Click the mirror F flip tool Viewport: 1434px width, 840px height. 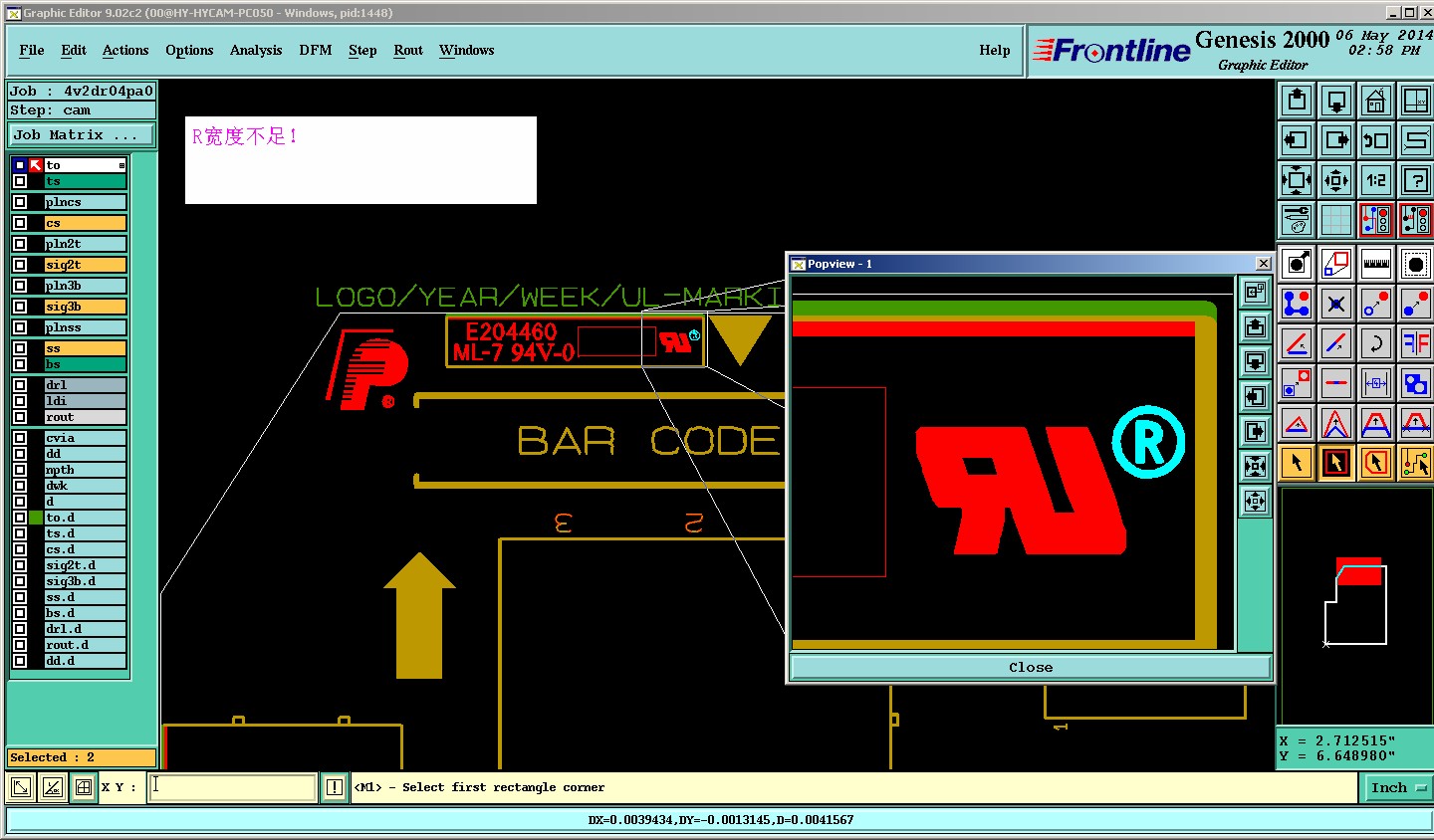[x=1415, y=343]
